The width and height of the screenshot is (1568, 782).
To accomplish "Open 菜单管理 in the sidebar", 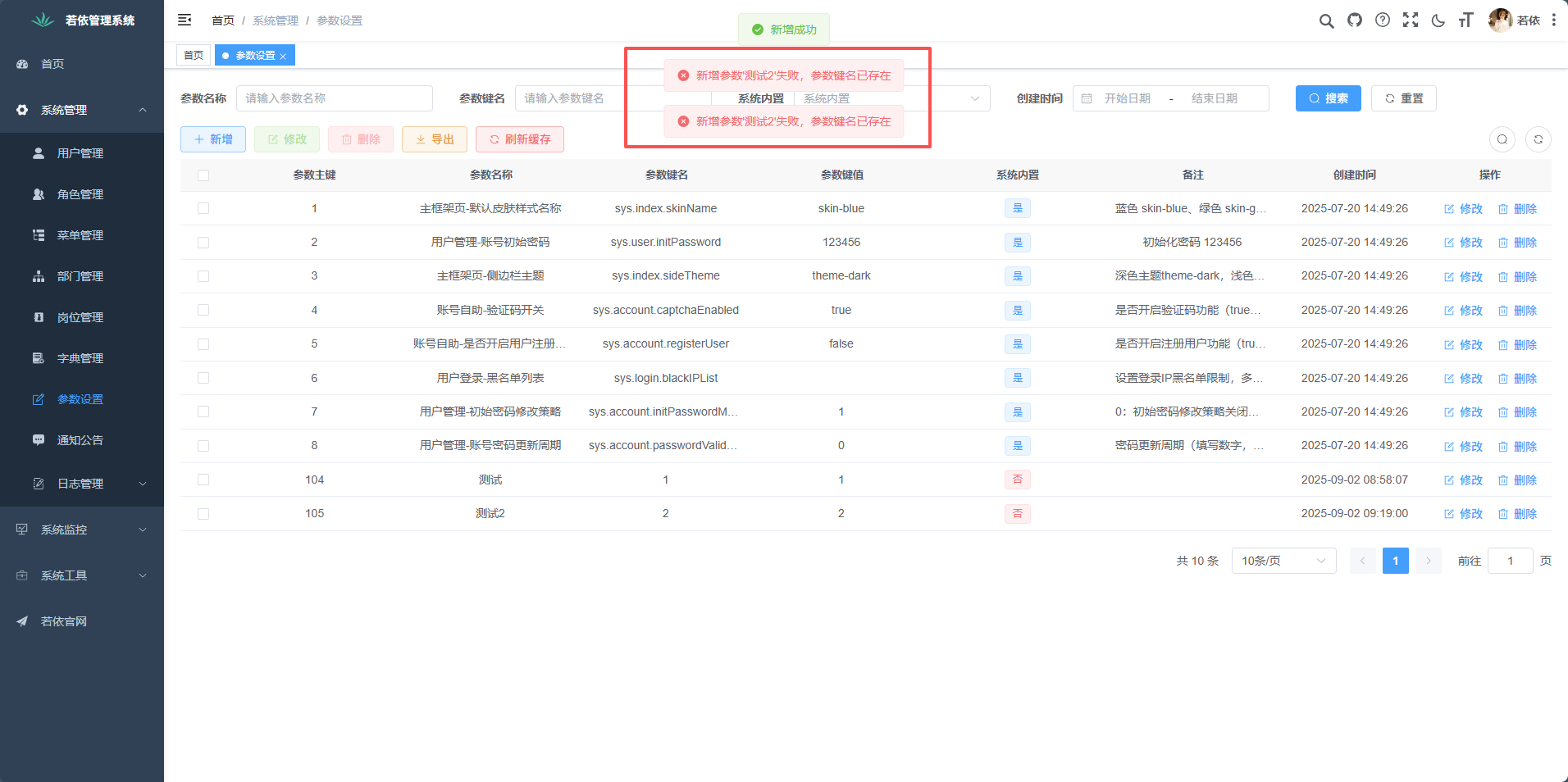I will point(82,235).
